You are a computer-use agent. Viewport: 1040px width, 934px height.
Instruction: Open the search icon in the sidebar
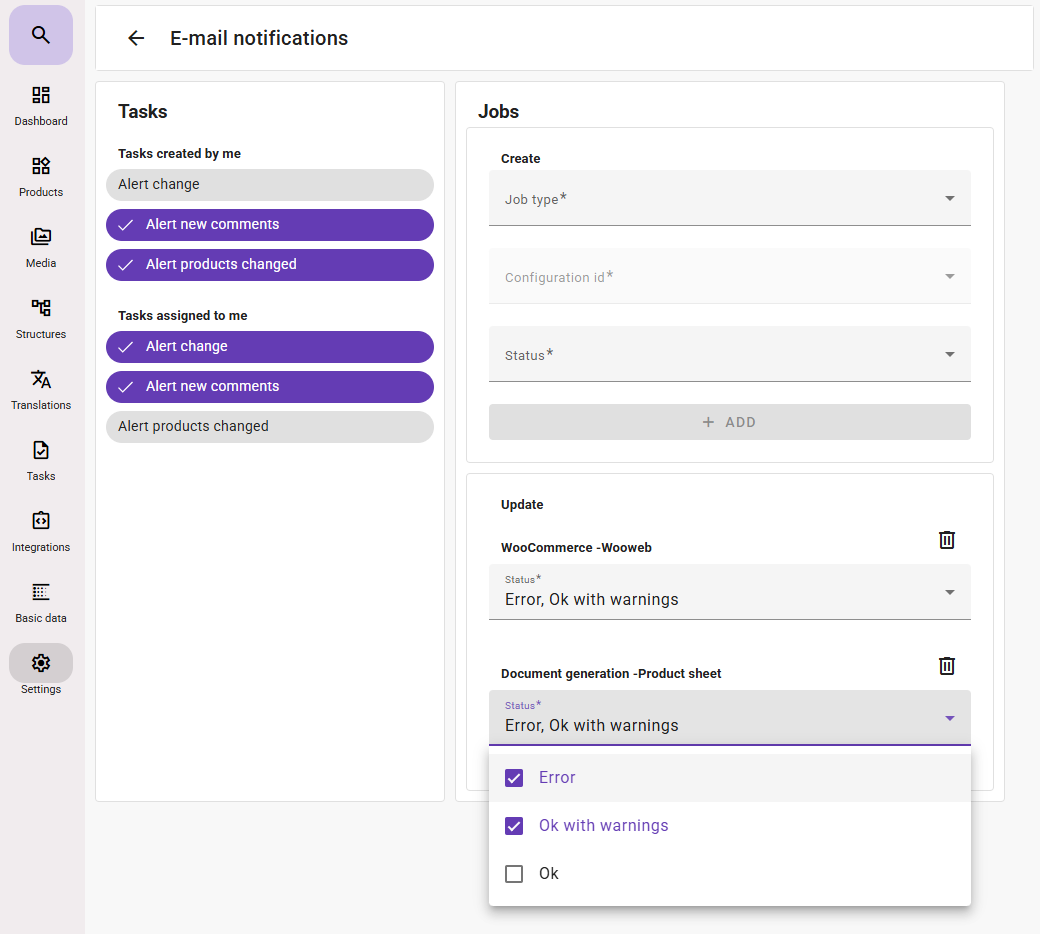40,35
